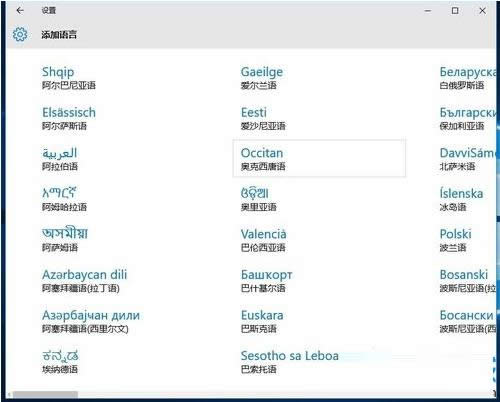Viewport: 500px width, 402px height.
Task: Pick Азәрбајҹан дили Cyrillic entry
Action: (91, 322)
